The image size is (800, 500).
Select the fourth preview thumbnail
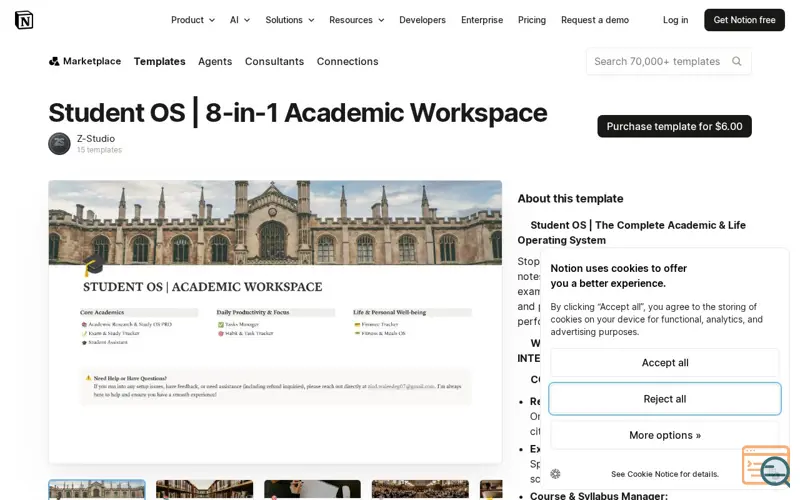[420, 490]
